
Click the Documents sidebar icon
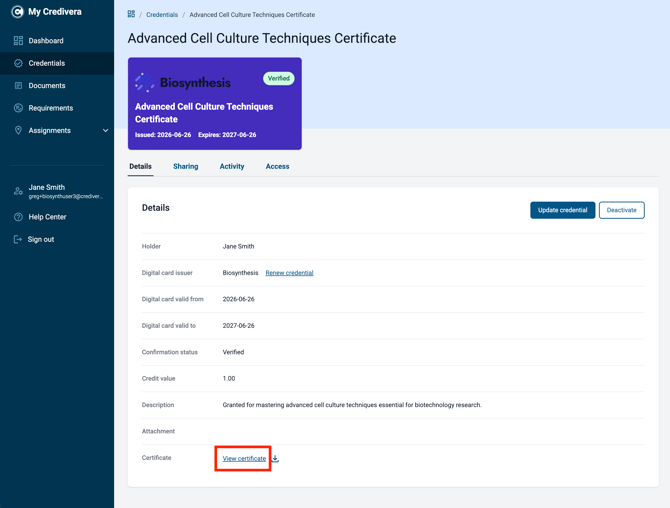click(18, 85)
